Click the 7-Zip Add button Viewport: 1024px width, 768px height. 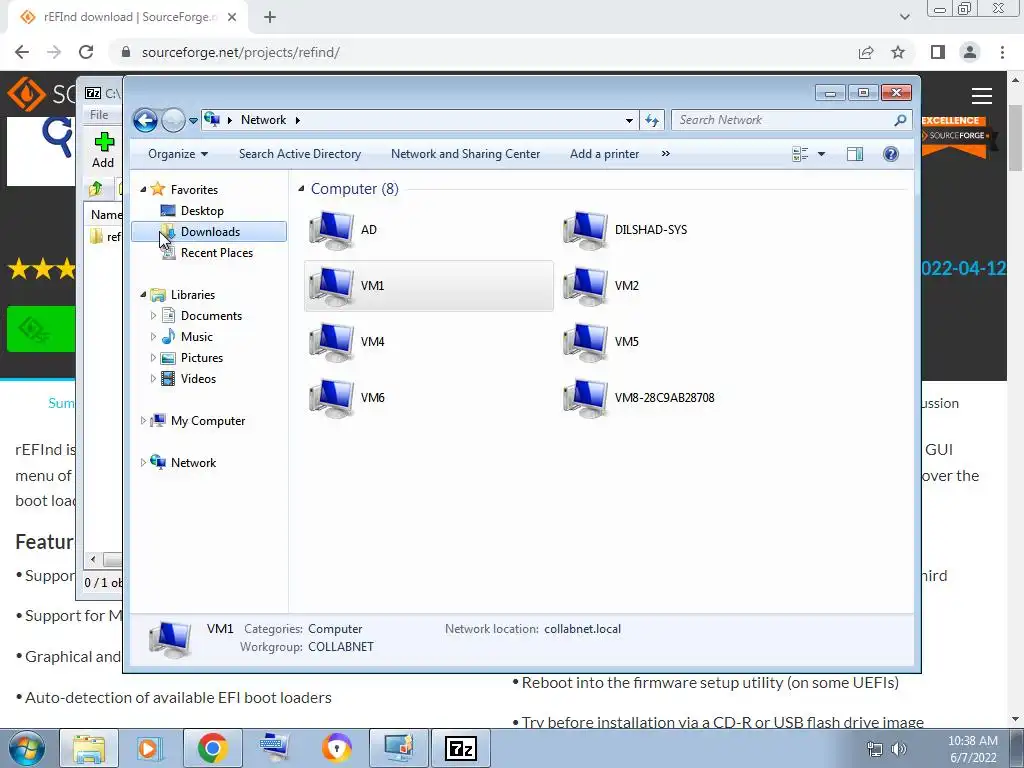[x=103, y=150]
